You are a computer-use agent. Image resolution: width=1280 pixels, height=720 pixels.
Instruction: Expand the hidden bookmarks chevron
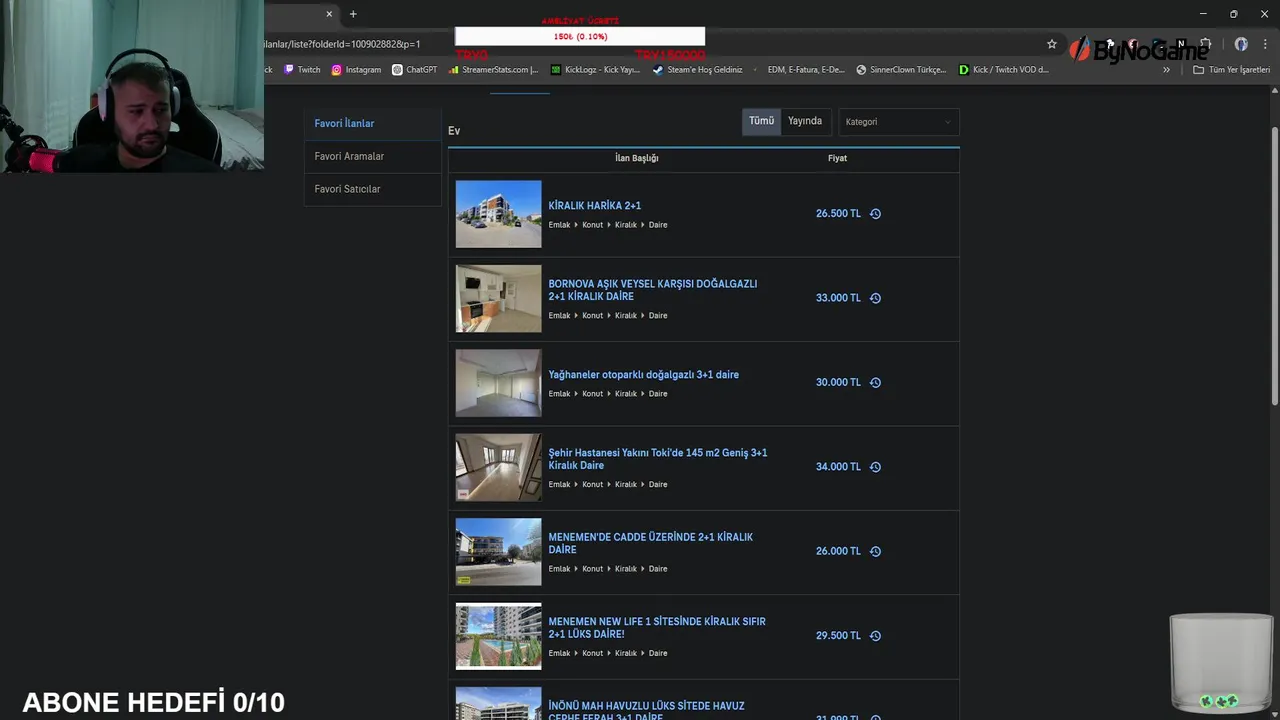(1166, 70)
